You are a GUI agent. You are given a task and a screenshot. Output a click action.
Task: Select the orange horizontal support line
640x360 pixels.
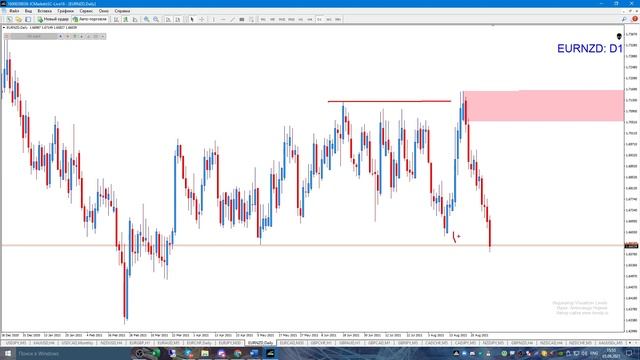312,245
